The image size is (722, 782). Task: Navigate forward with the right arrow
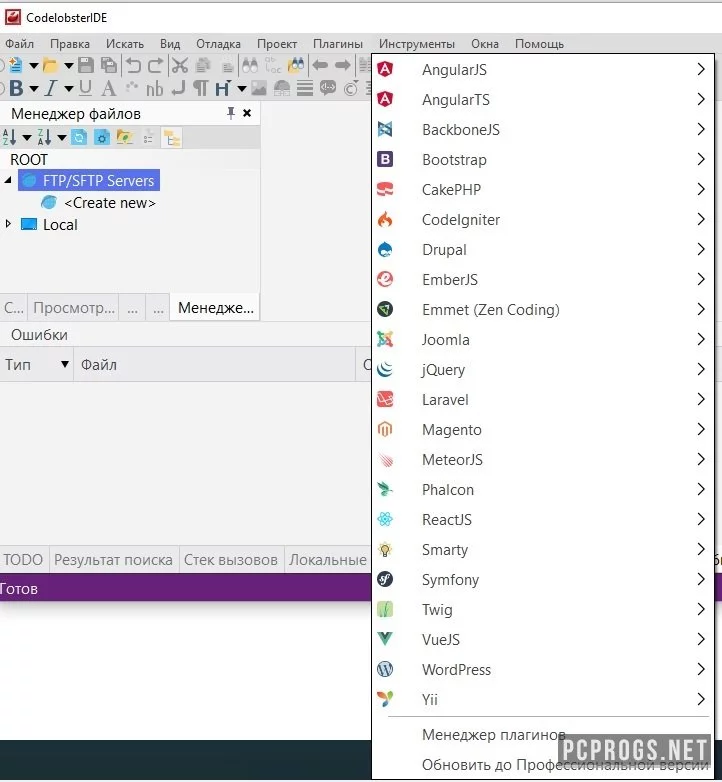click(x=342, y=65)
